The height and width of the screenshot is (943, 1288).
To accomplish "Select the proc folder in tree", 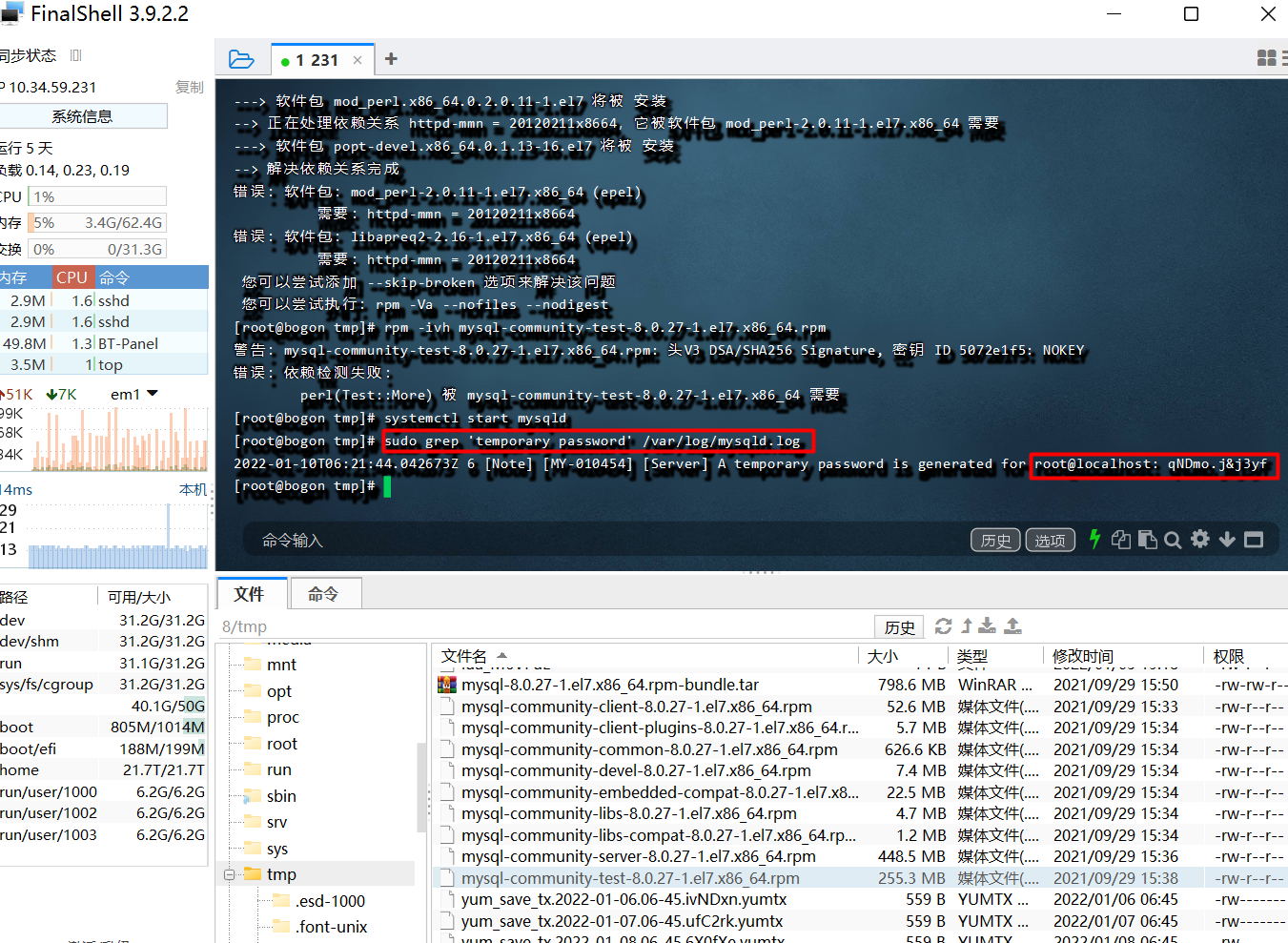I will (282, 717).
